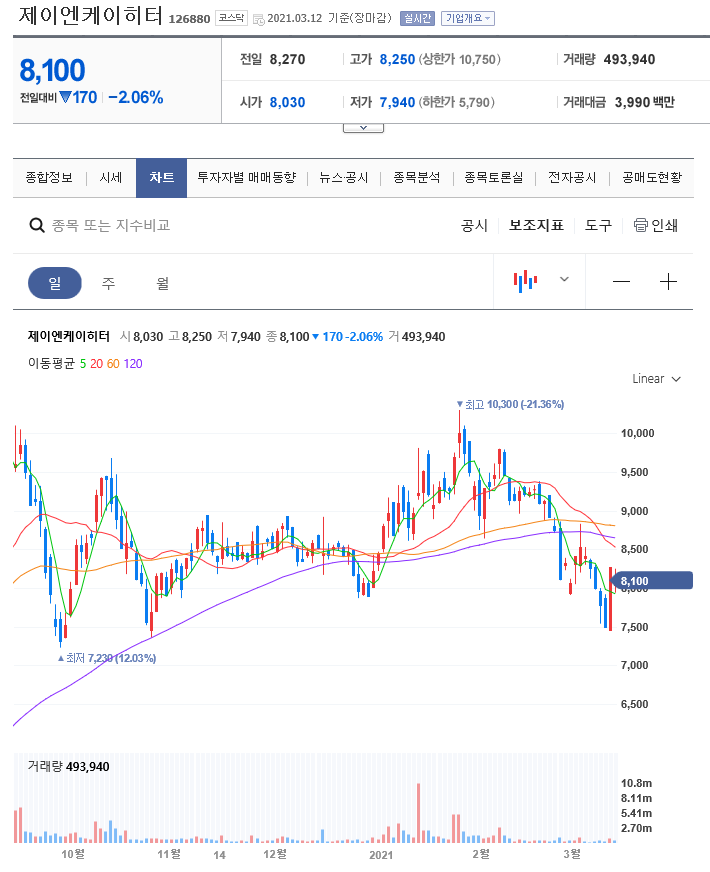Click the 2021 label on time axis

point(381,855)
